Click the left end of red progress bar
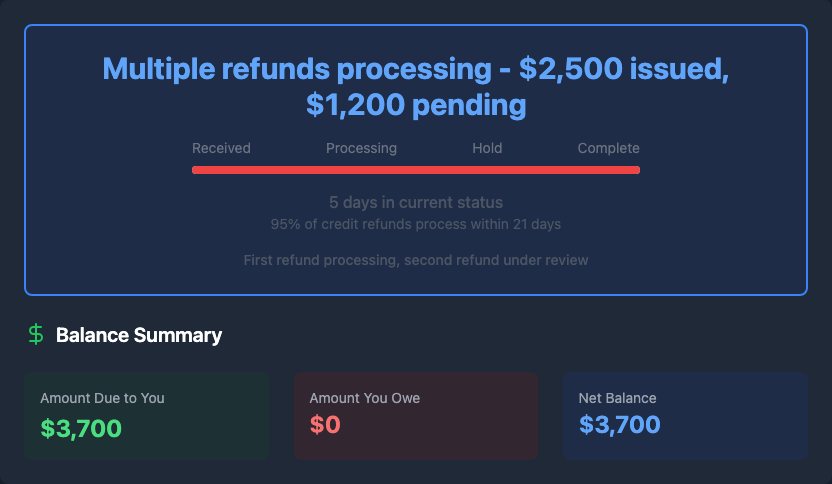This screenshot has height=484, width=832. [197, 170]
